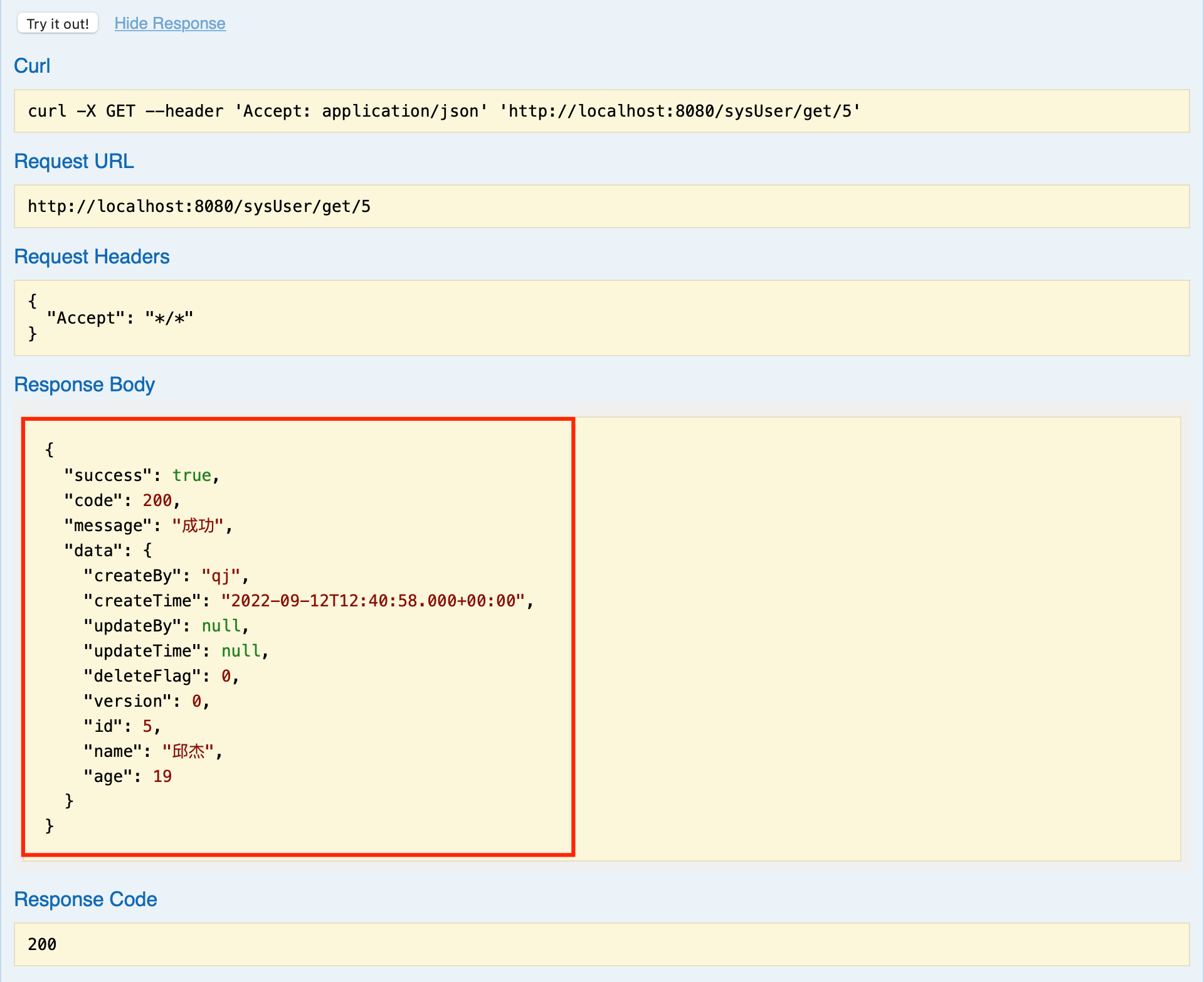The image size is (1204, 982).
Task: Click the "success": true line
Action: pyautogui.click(x=142, y=475)
